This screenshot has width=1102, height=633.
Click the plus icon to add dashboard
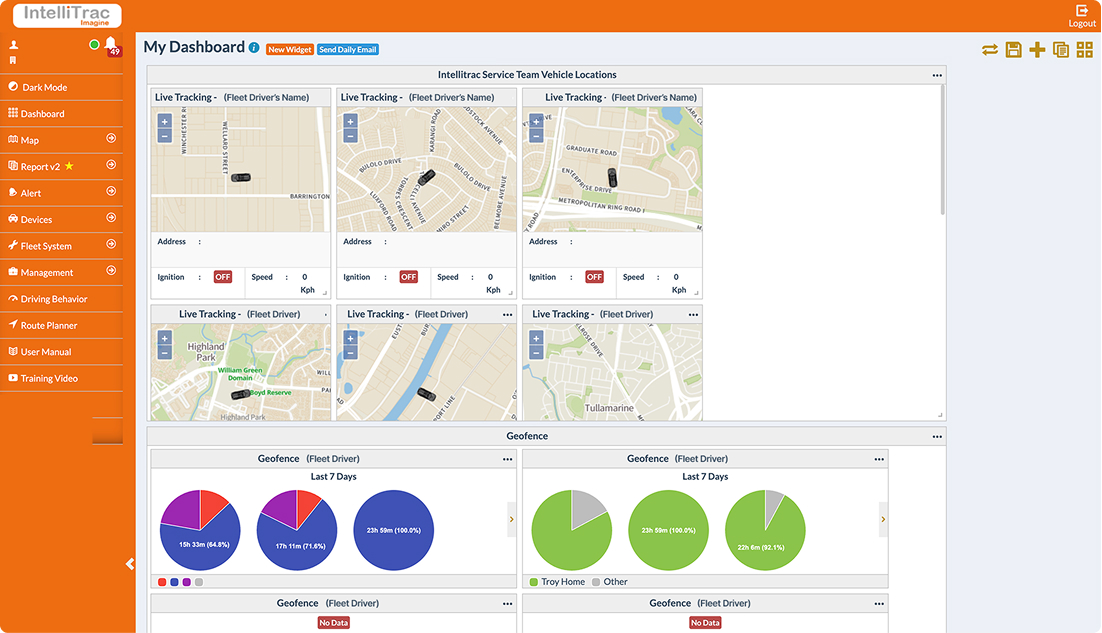point(1037,50)
